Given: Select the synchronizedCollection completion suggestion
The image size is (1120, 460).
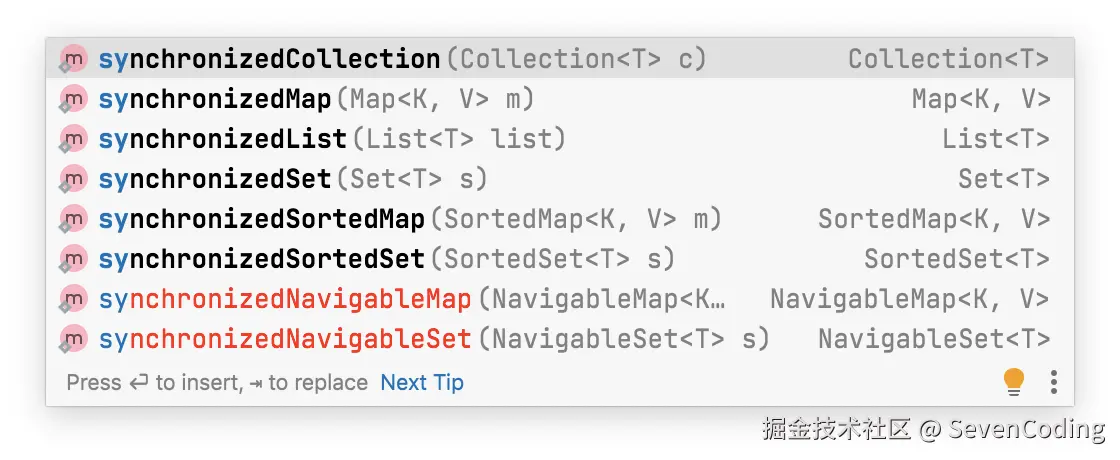Looking at the screenshot, I should coord(560,59).
